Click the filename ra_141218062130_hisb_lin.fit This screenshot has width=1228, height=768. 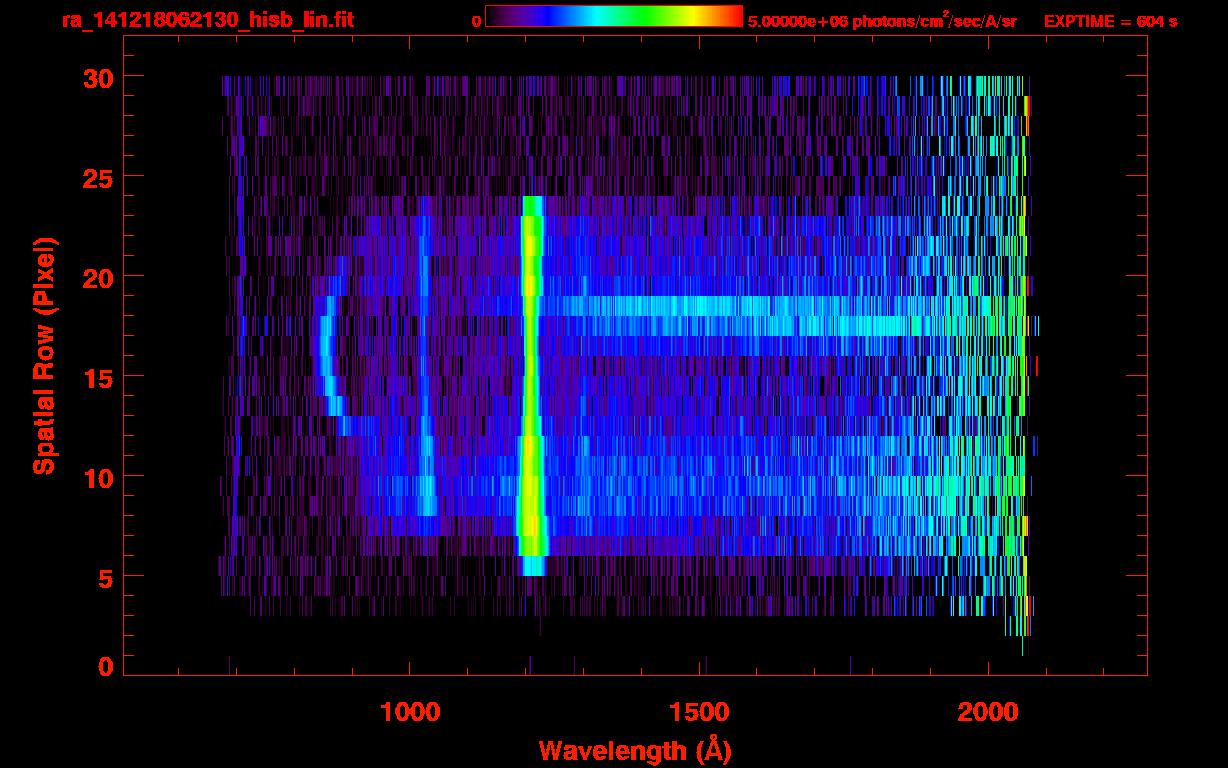206,20
